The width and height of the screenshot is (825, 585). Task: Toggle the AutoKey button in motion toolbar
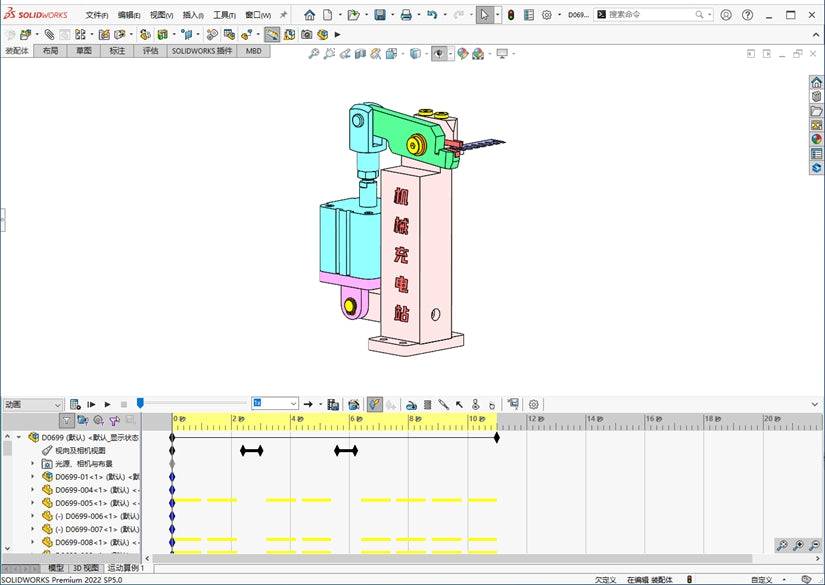[x=375, y=405]
